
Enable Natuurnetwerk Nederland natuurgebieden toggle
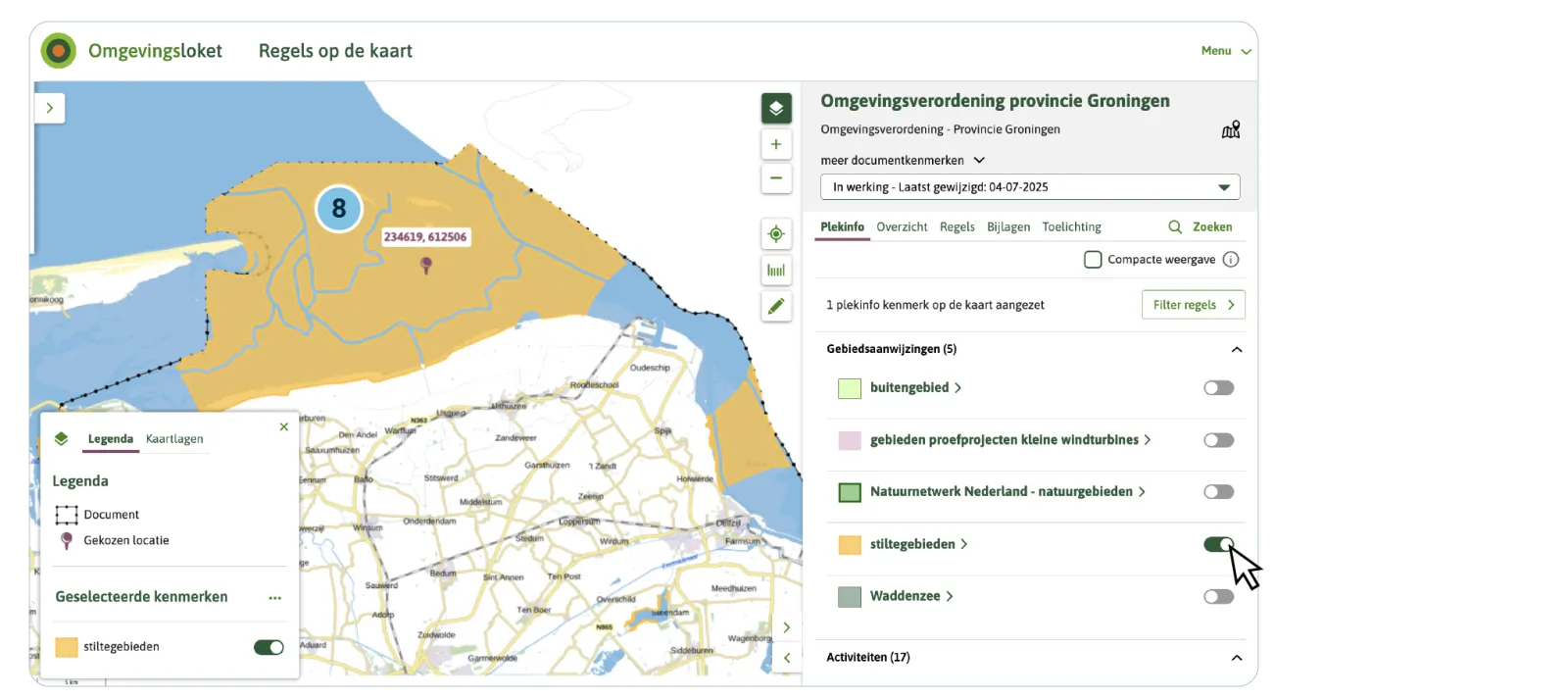click(1219, 492)
